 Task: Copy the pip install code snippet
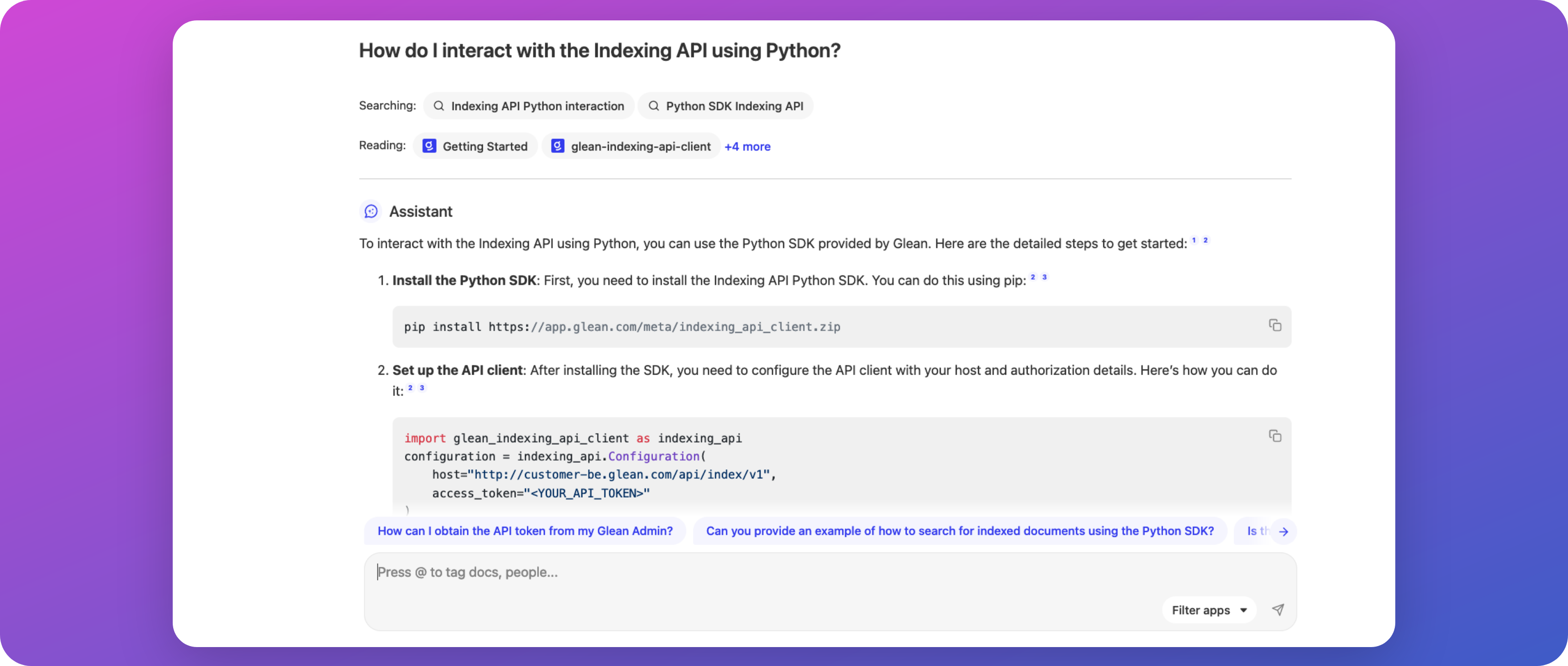1274,325
